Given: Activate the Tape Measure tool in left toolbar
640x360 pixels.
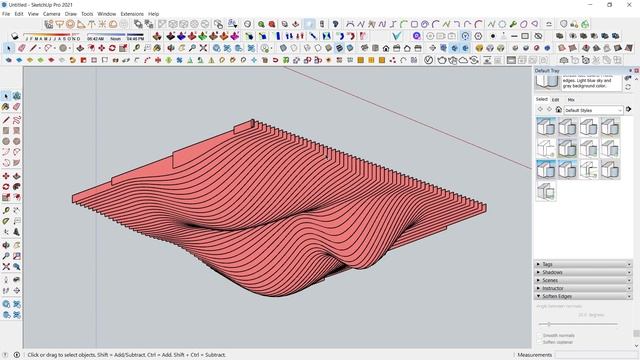Looking at the screenshot, I should point(6,211).
